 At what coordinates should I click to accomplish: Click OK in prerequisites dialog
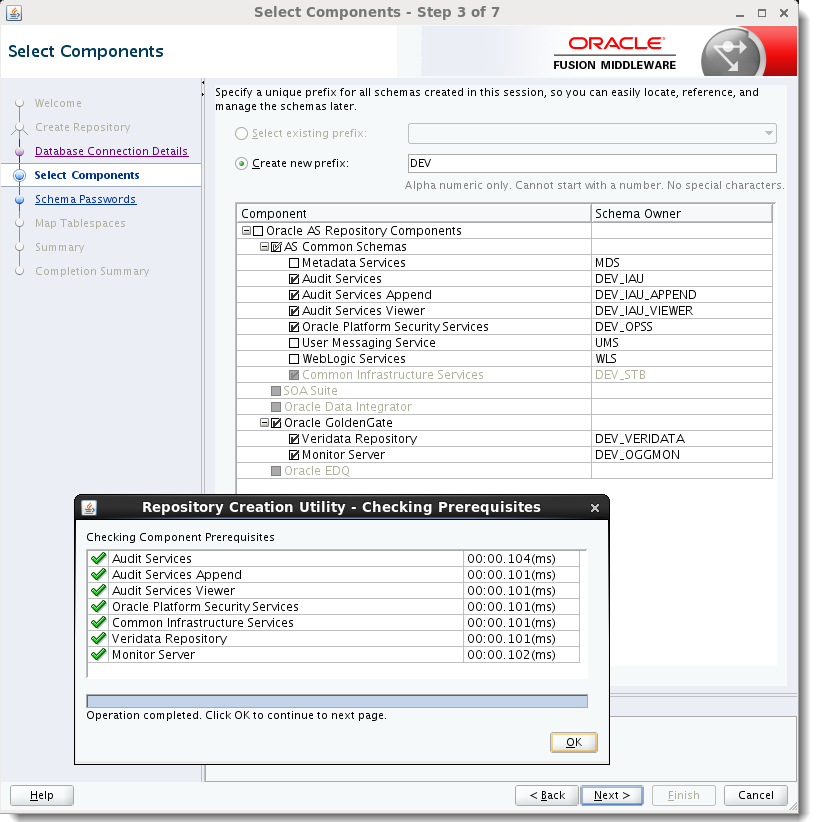point(574,742)
